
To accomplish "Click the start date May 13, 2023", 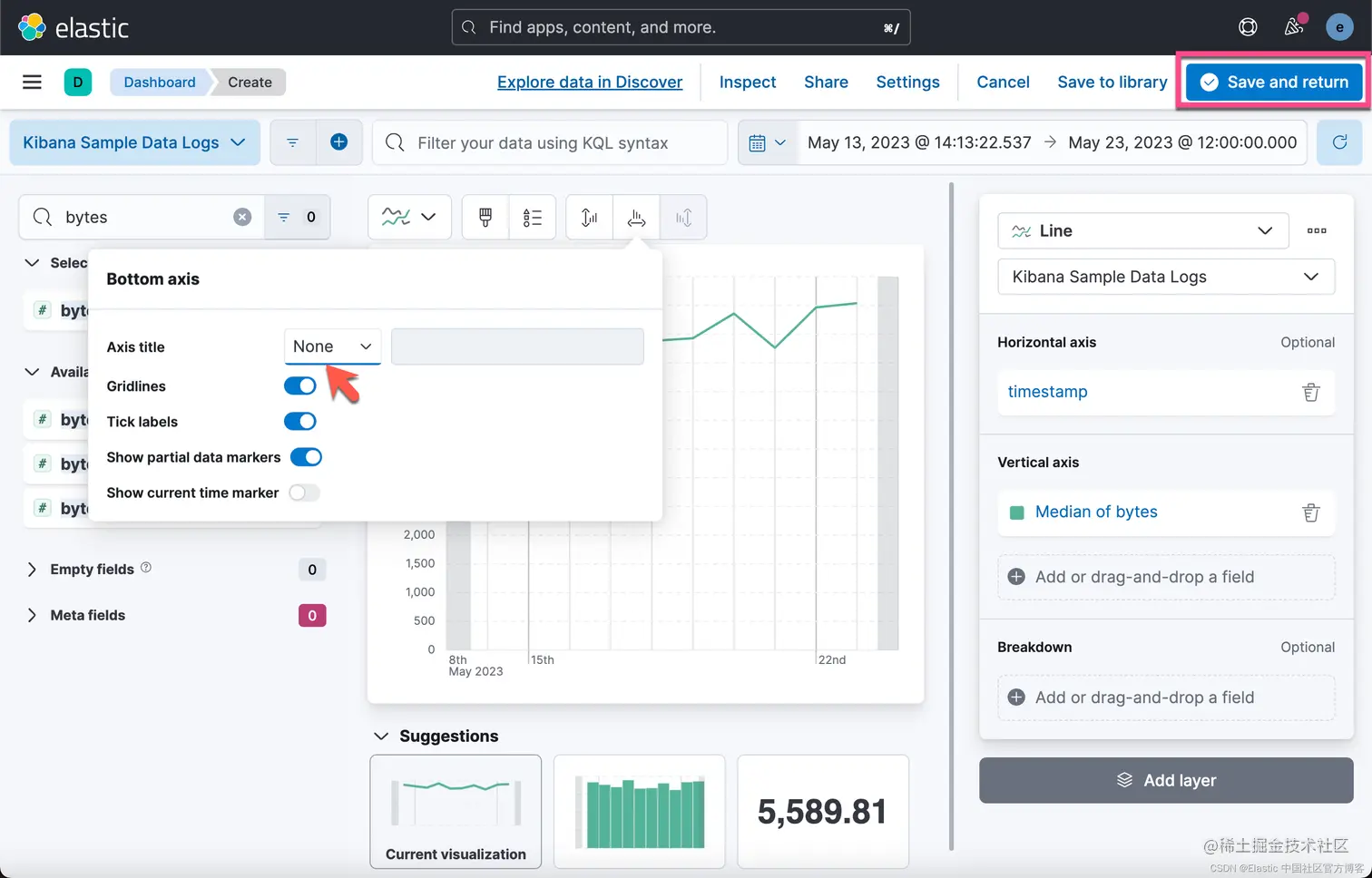I will (919, 142).
